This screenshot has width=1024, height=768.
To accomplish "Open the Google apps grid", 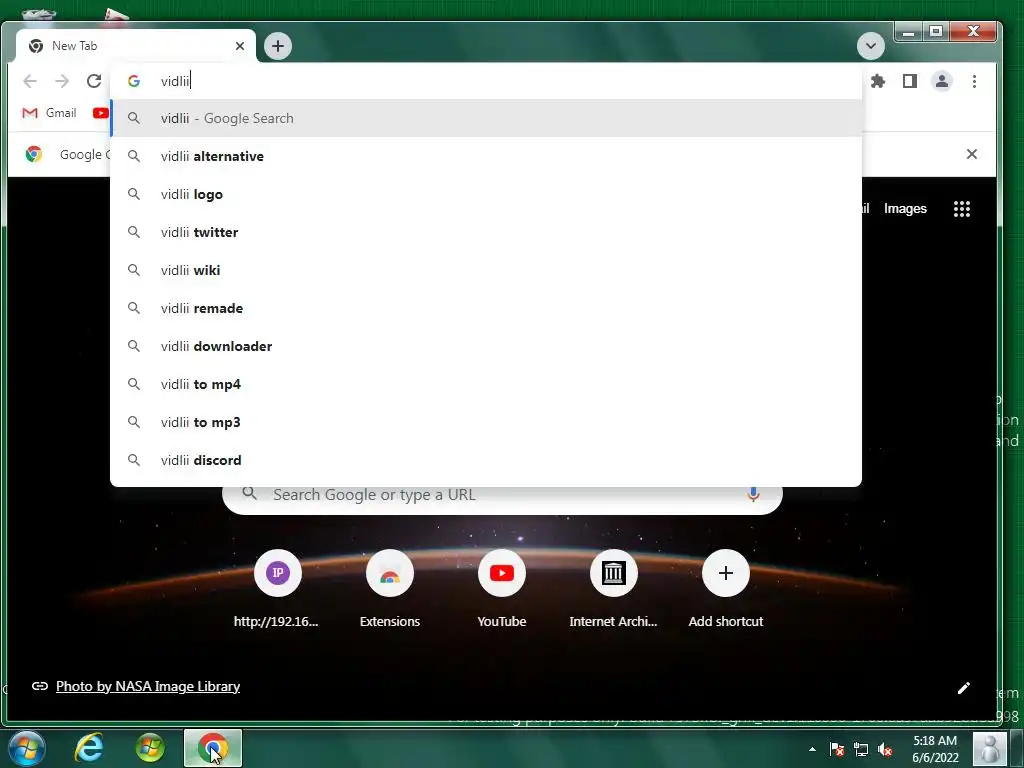I will 961,209.
